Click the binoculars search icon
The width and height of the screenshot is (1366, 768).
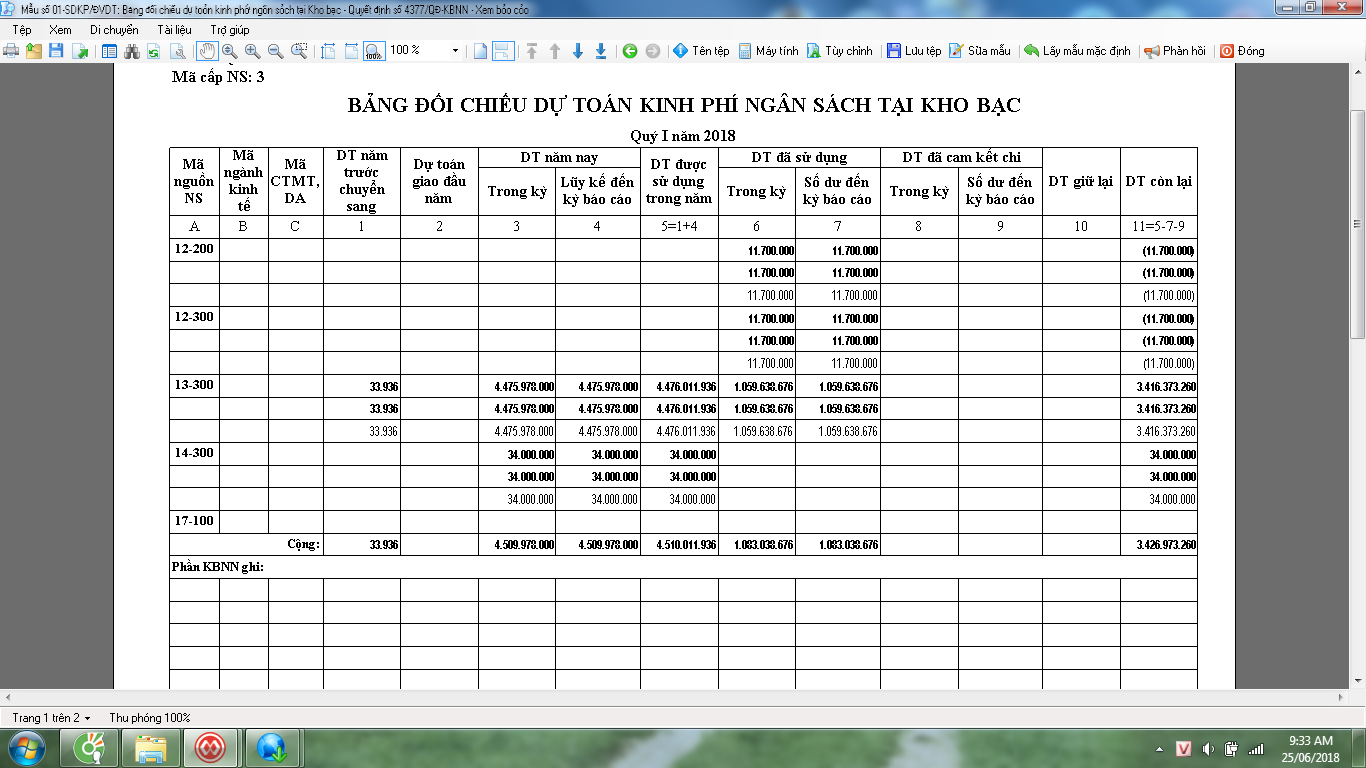(132, 51)
